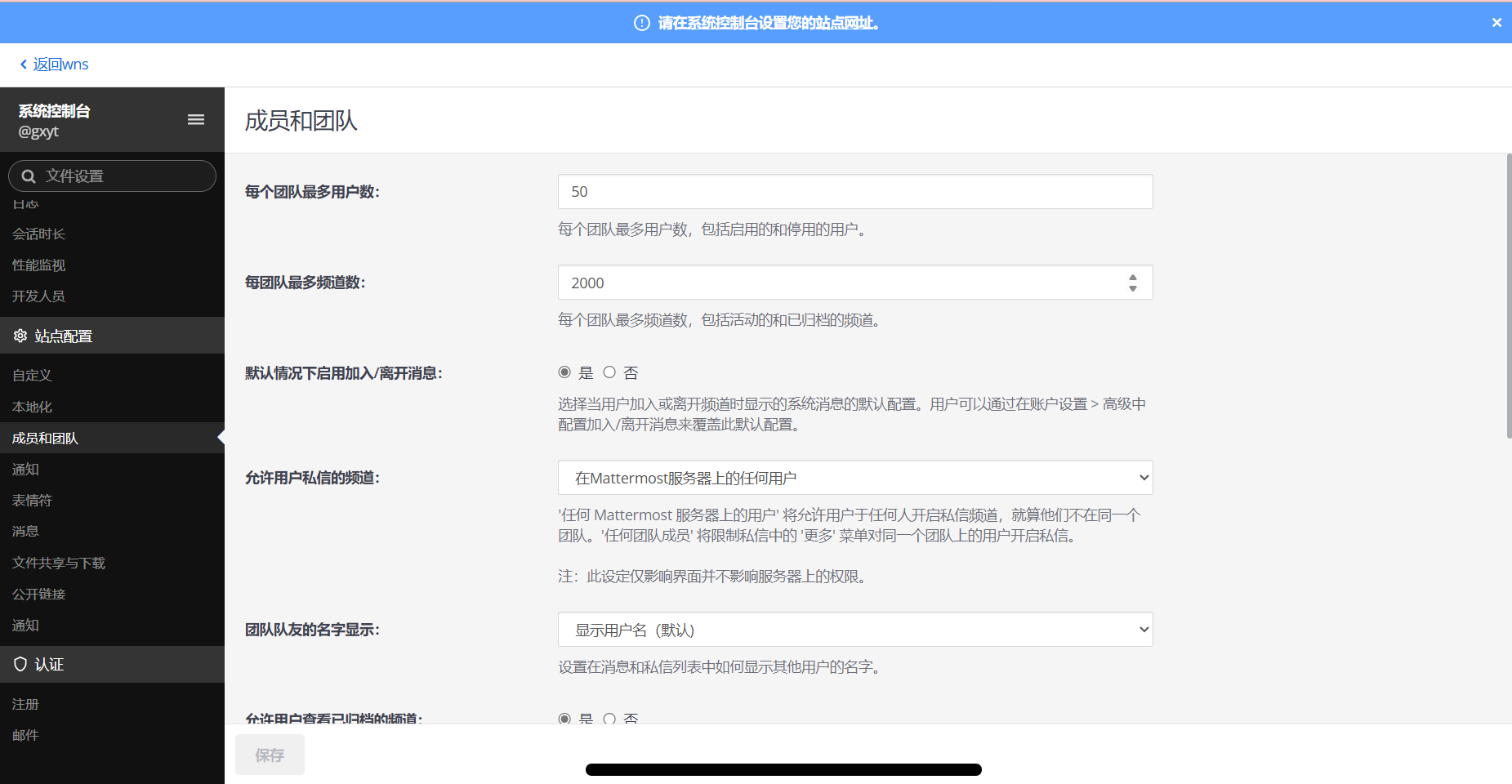This screenshot has height=784, width=1512.
Task: Click the search magnifier icon in sidebar
Action: click(x=29, y=176)
